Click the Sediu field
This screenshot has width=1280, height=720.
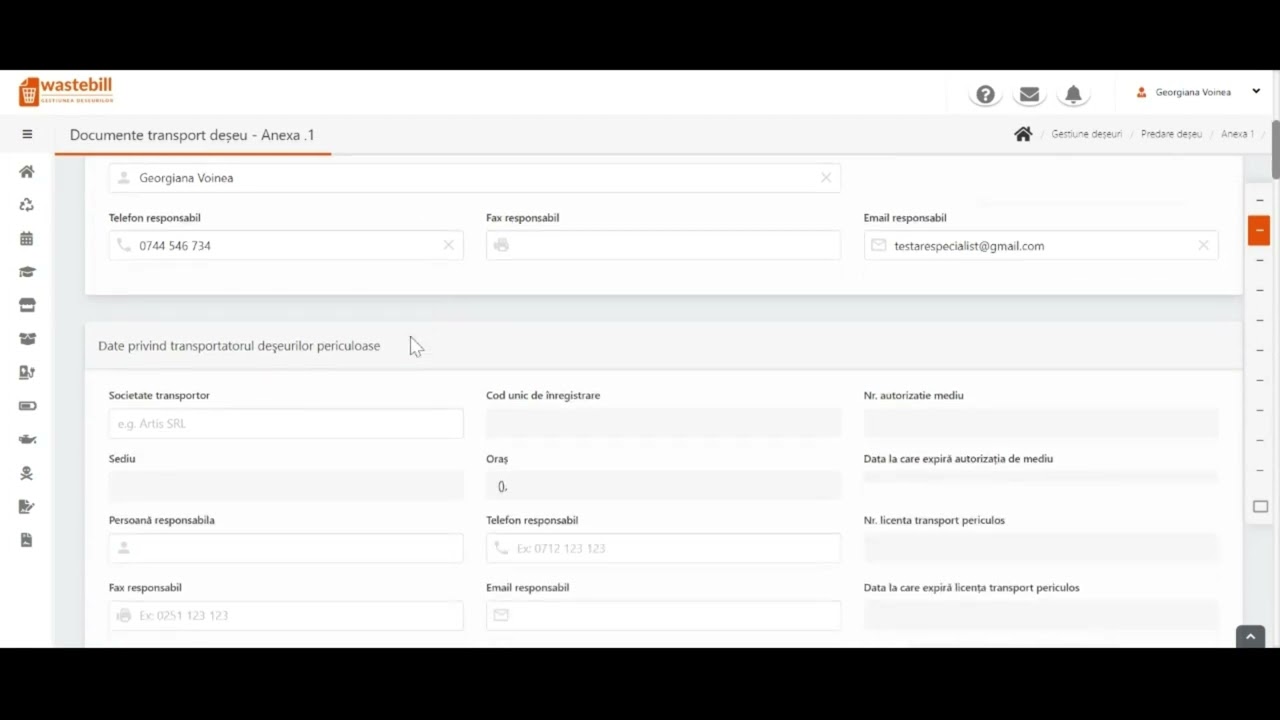pos(286,486)
